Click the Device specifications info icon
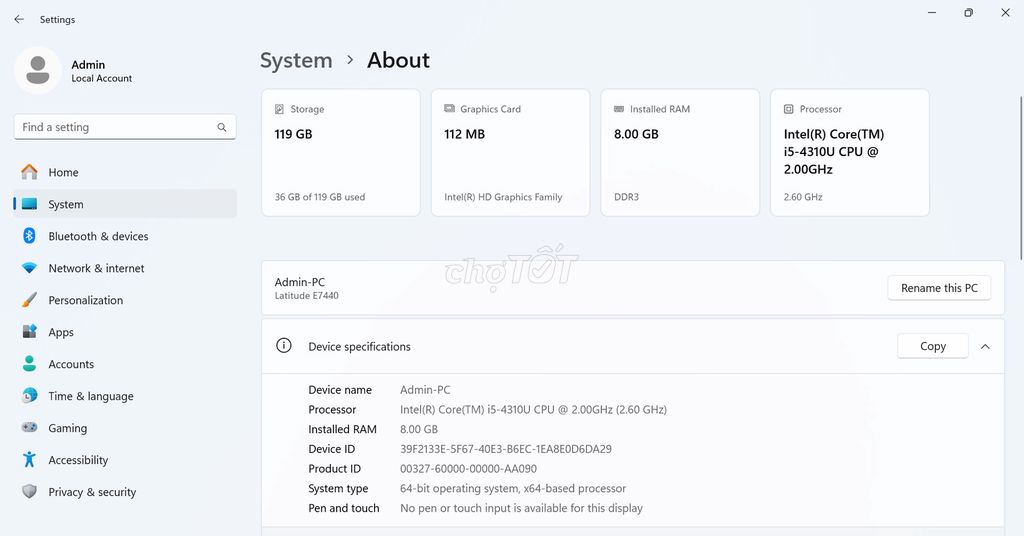The height and width of the screenshot is (536, 1024). (283, 345)
